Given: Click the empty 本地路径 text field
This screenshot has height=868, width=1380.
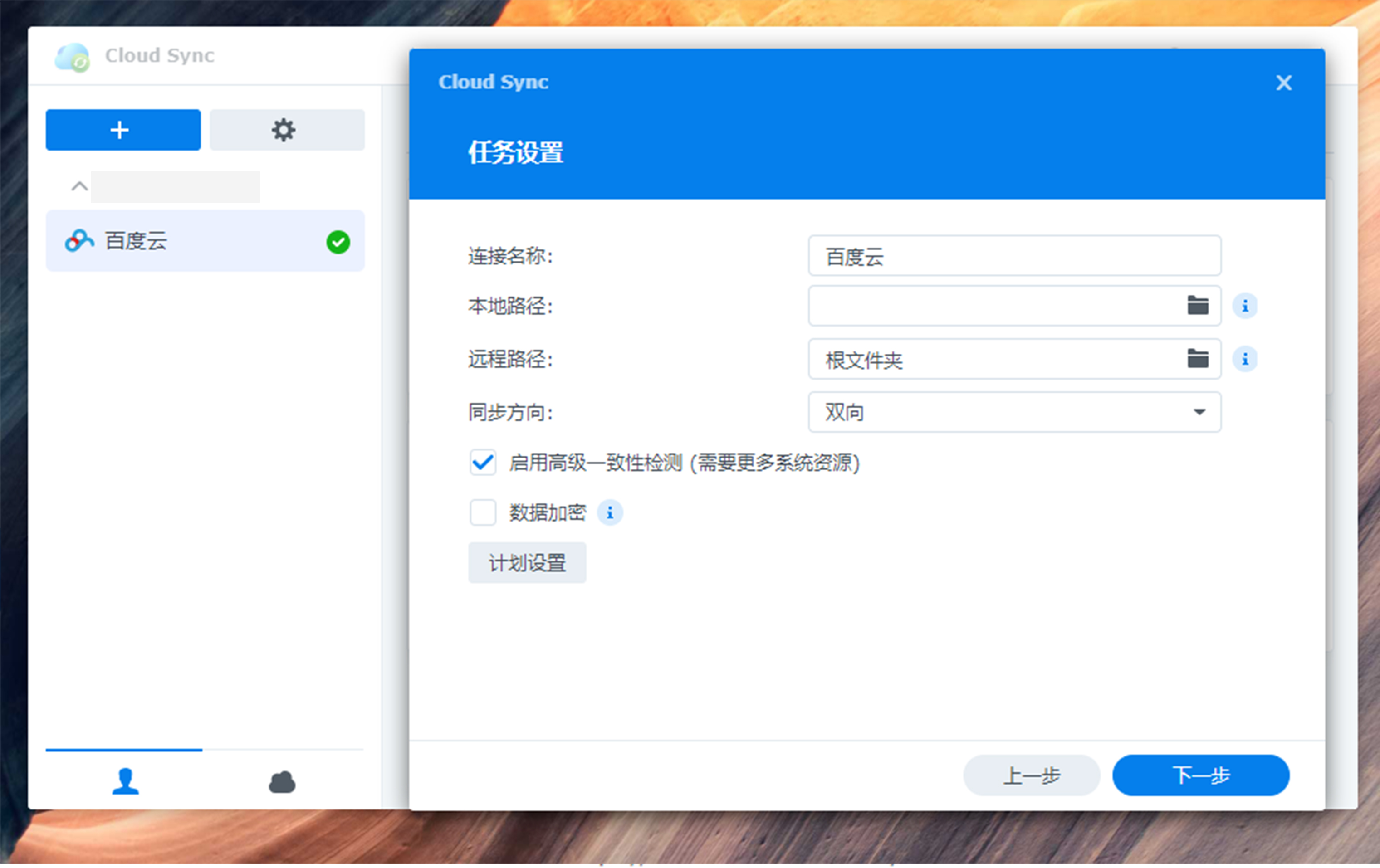Looking at the screenshot, I should [997, 306].
